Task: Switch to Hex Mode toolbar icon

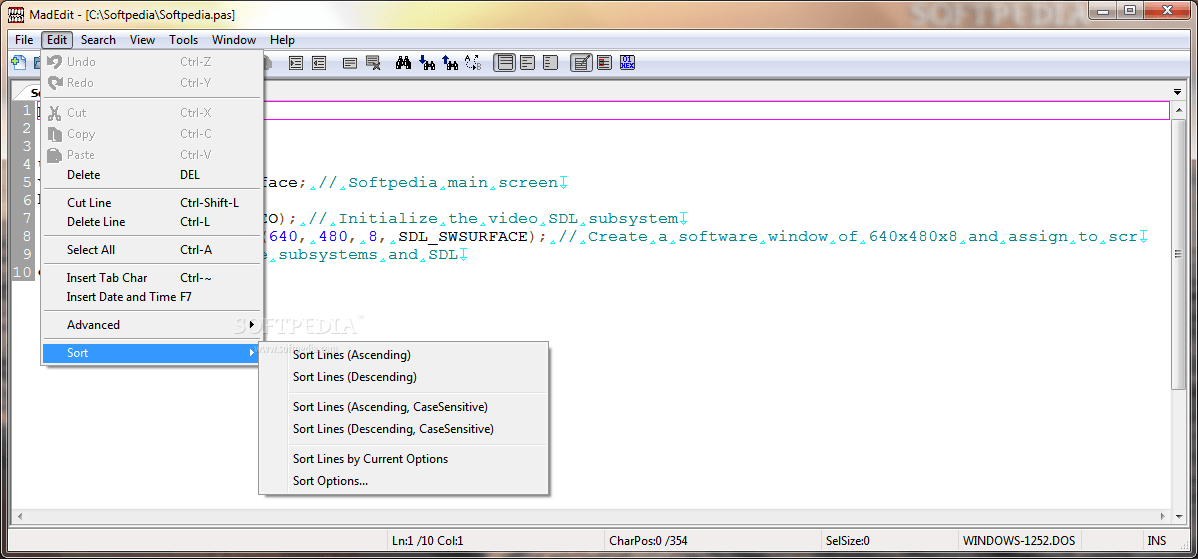Action: pos(627,63)
